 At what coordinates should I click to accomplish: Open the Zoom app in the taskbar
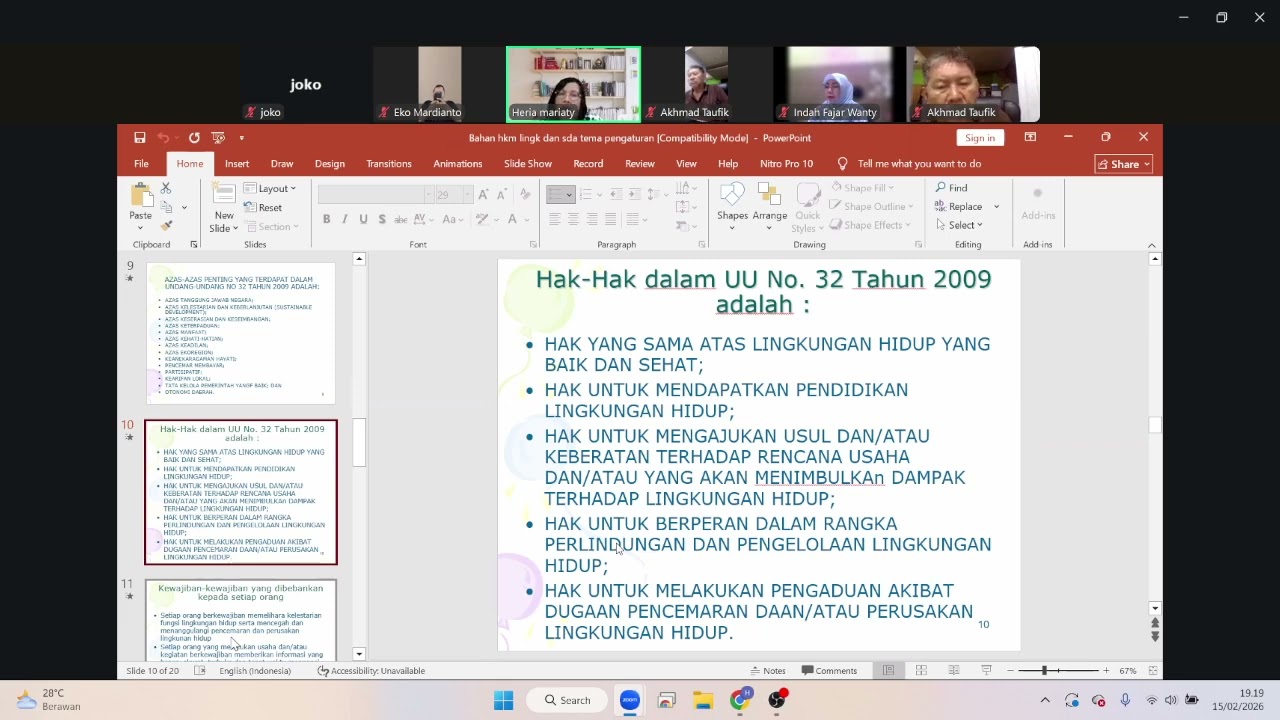[x=629, y=700]
